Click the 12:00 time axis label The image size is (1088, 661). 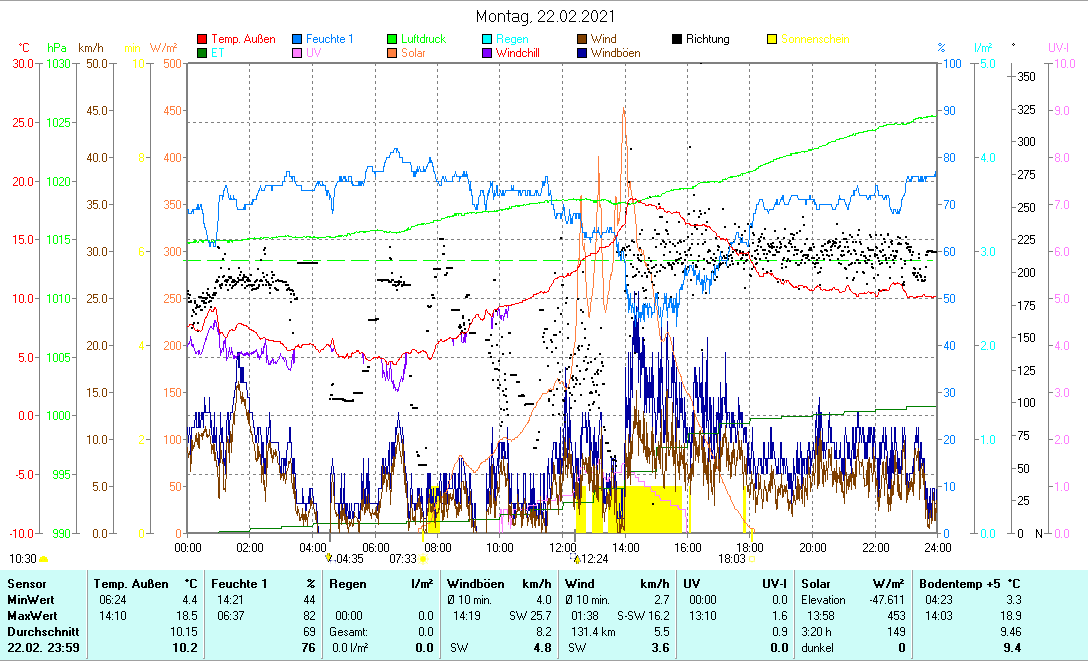pos(563,547)
